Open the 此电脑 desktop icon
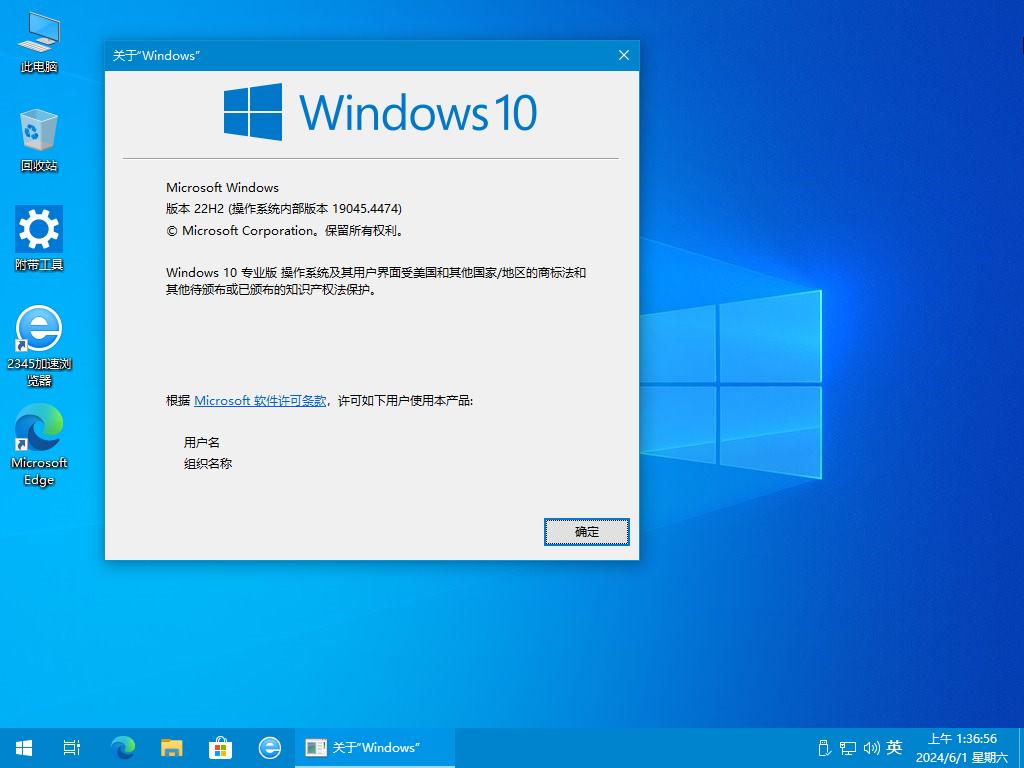This screenshot has height=768, width=1024. (39, 42)
